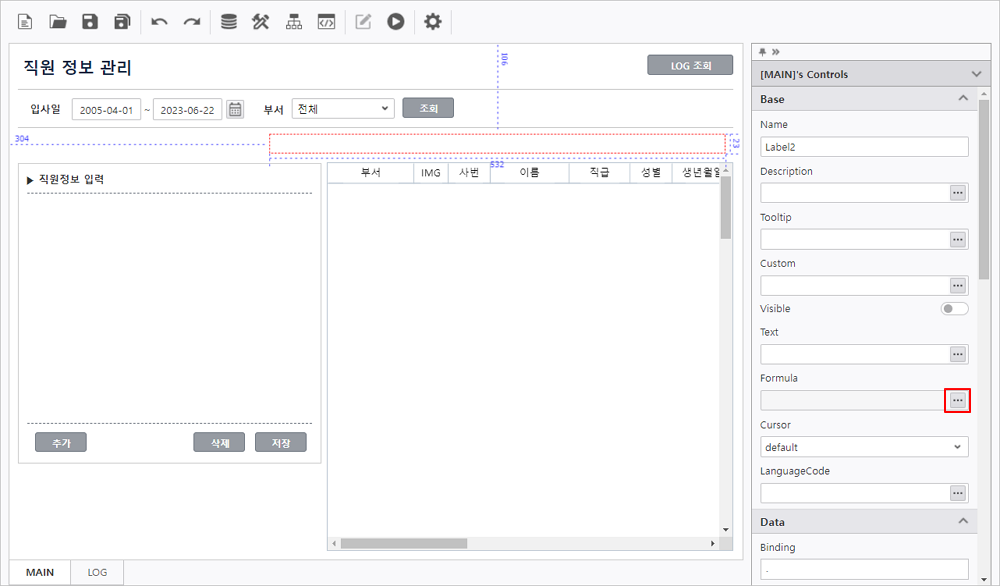The image size is (1000, 586).
Task: Click the new document icon in toolbar
Action: tap(25, 21)
